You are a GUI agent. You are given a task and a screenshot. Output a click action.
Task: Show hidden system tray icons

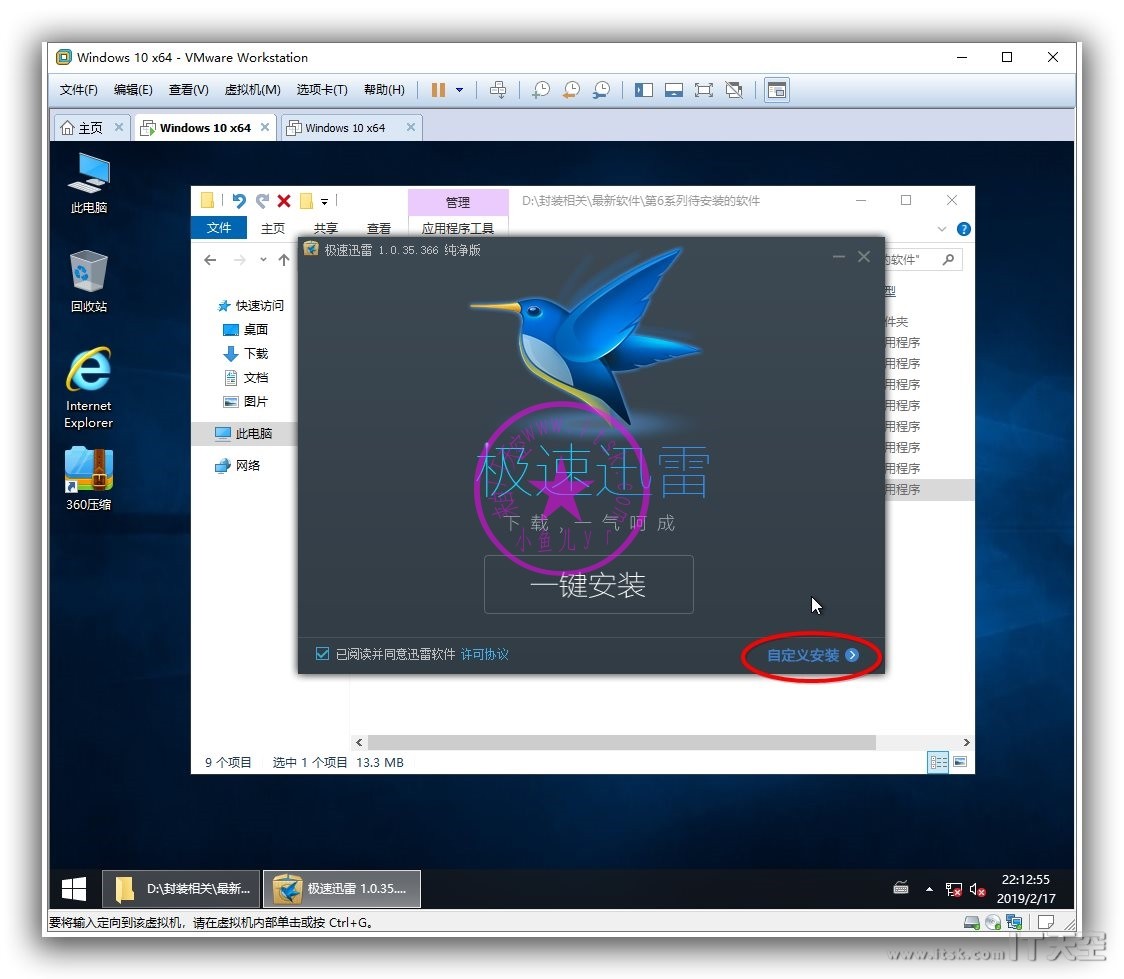pyautogui.click(x=929, y=889)
